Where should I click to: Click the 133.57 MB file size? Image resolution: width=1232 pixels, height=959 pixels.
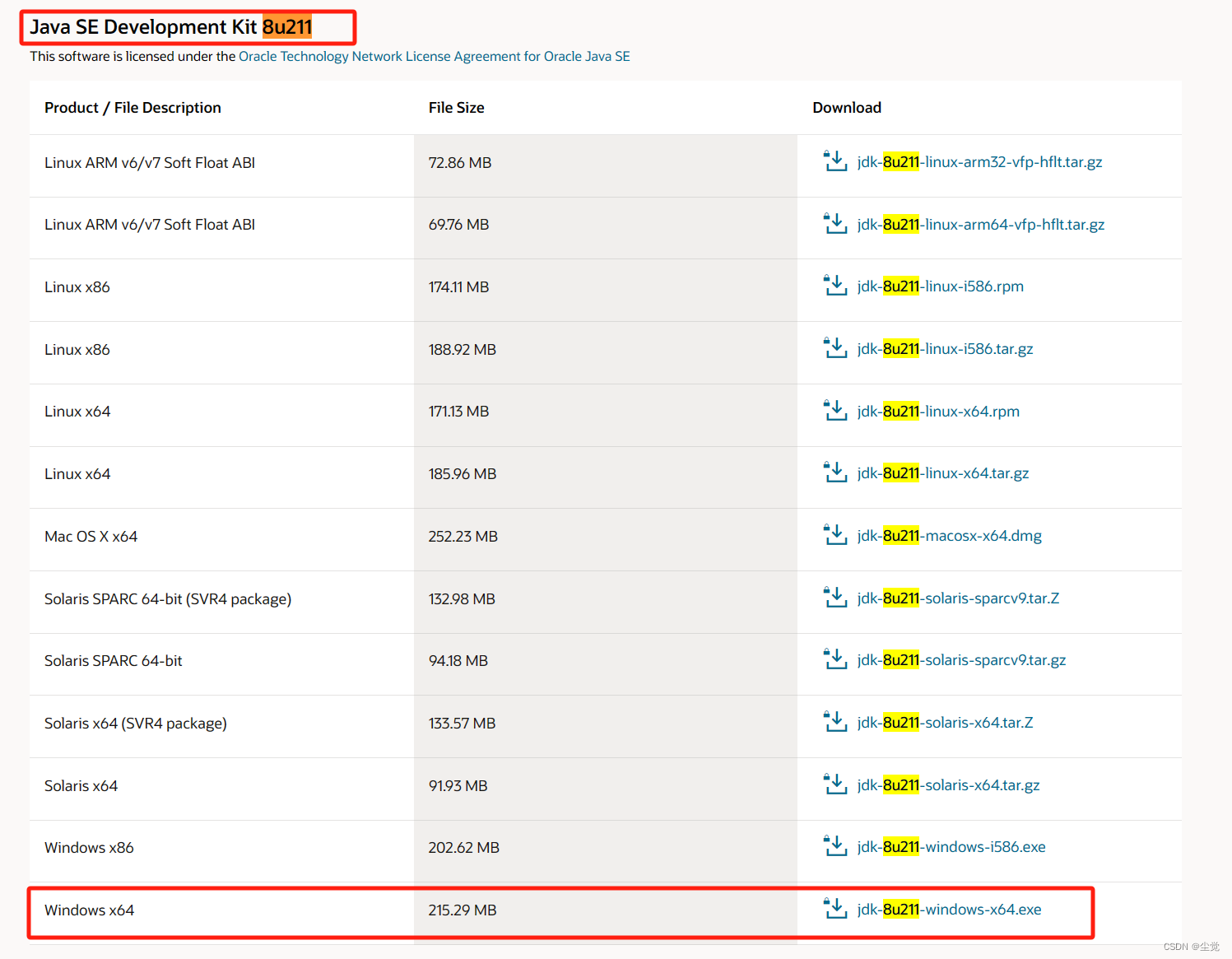462,724
